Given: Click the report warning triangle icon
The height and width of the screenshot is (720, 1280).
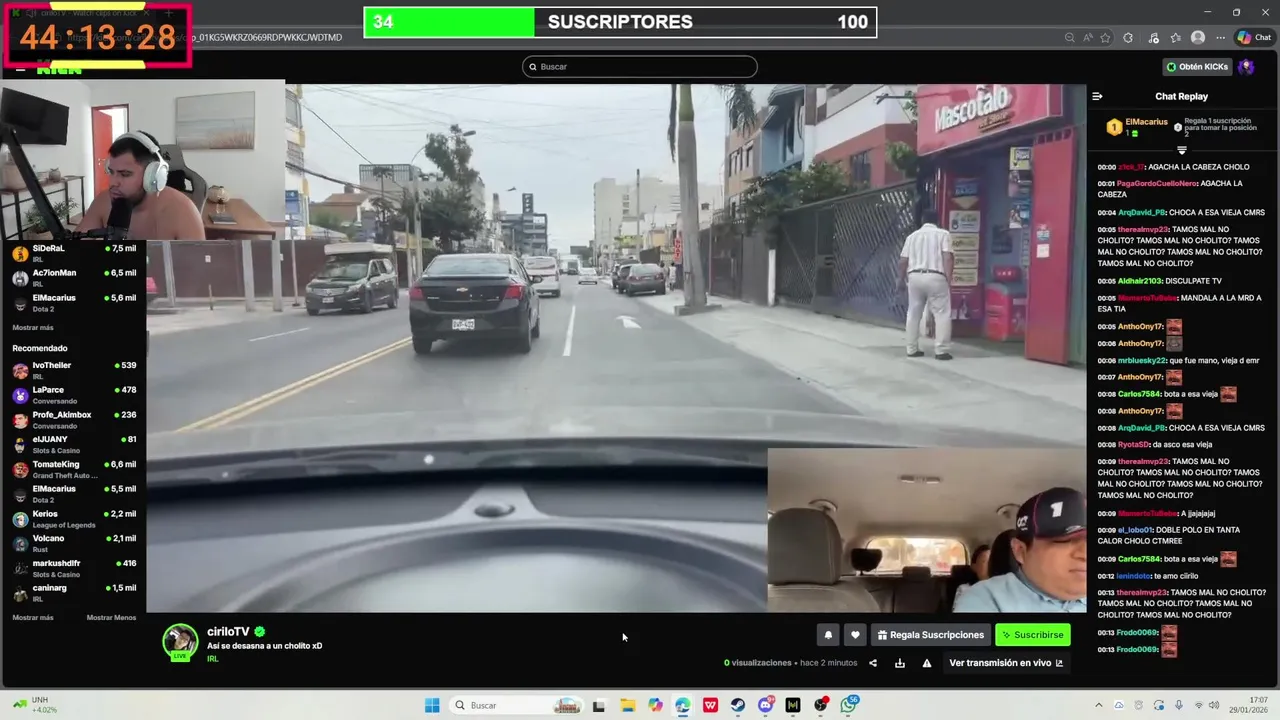Looking at the screenshot, I should coord(927,663).
